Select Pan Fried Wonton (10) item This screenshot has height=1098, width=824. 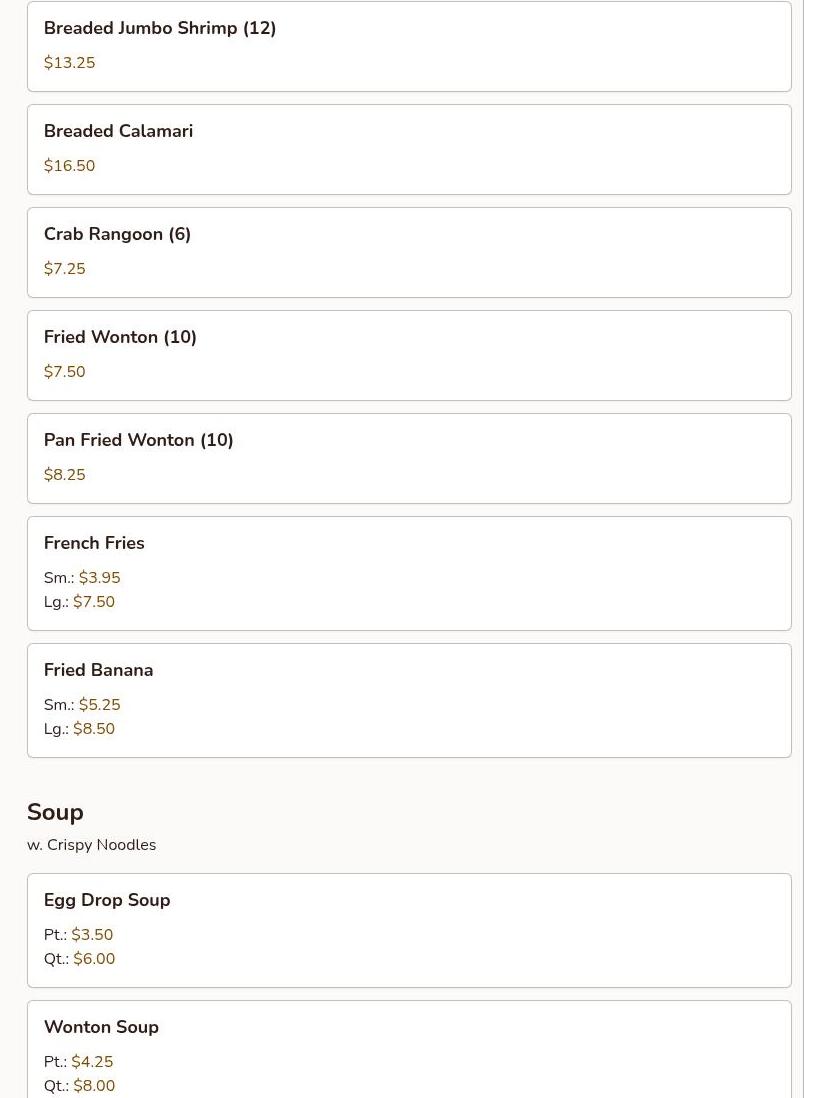[x=409, y=458]
